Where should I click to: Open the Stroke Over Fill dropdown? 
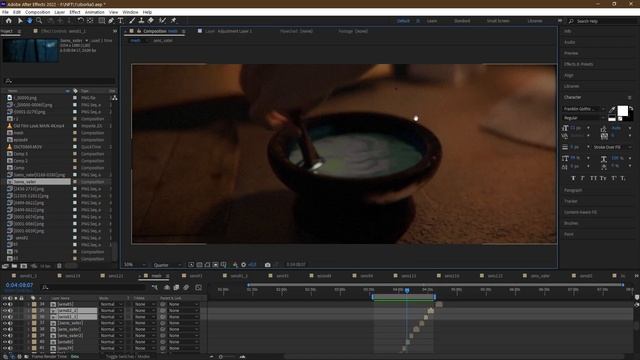pyautogui.click(x=612, y=147)
